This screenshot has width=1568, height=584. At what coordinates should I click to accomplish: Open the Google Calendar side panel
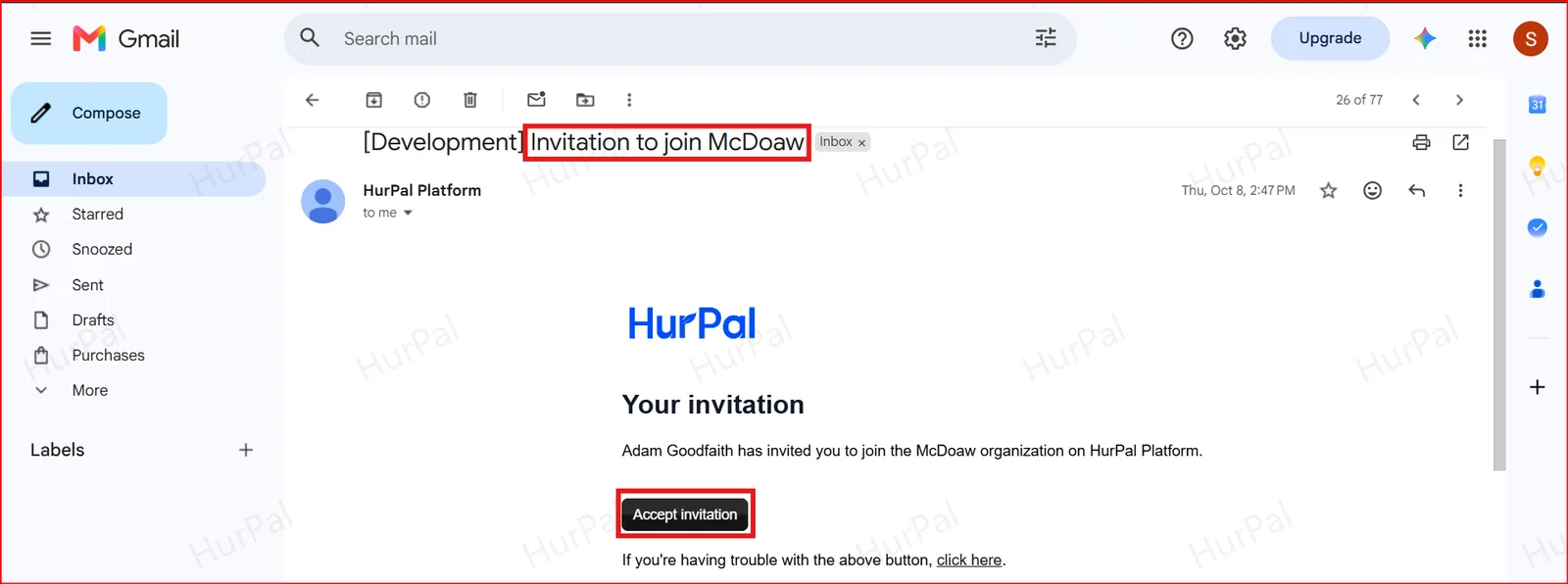[x=1537, y=105]
